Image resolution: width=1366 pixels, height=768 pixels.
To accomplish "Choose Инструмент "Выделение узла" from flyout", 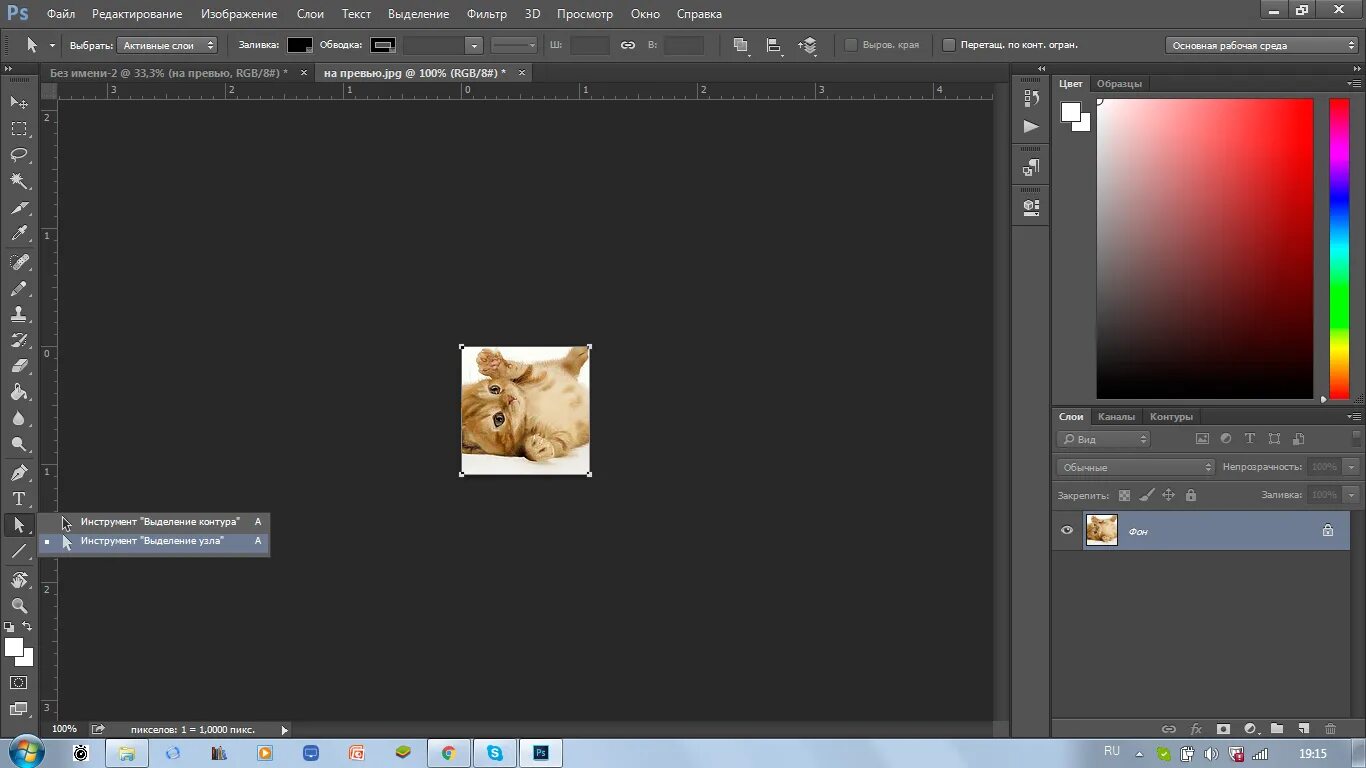I will tap(155, 541).
